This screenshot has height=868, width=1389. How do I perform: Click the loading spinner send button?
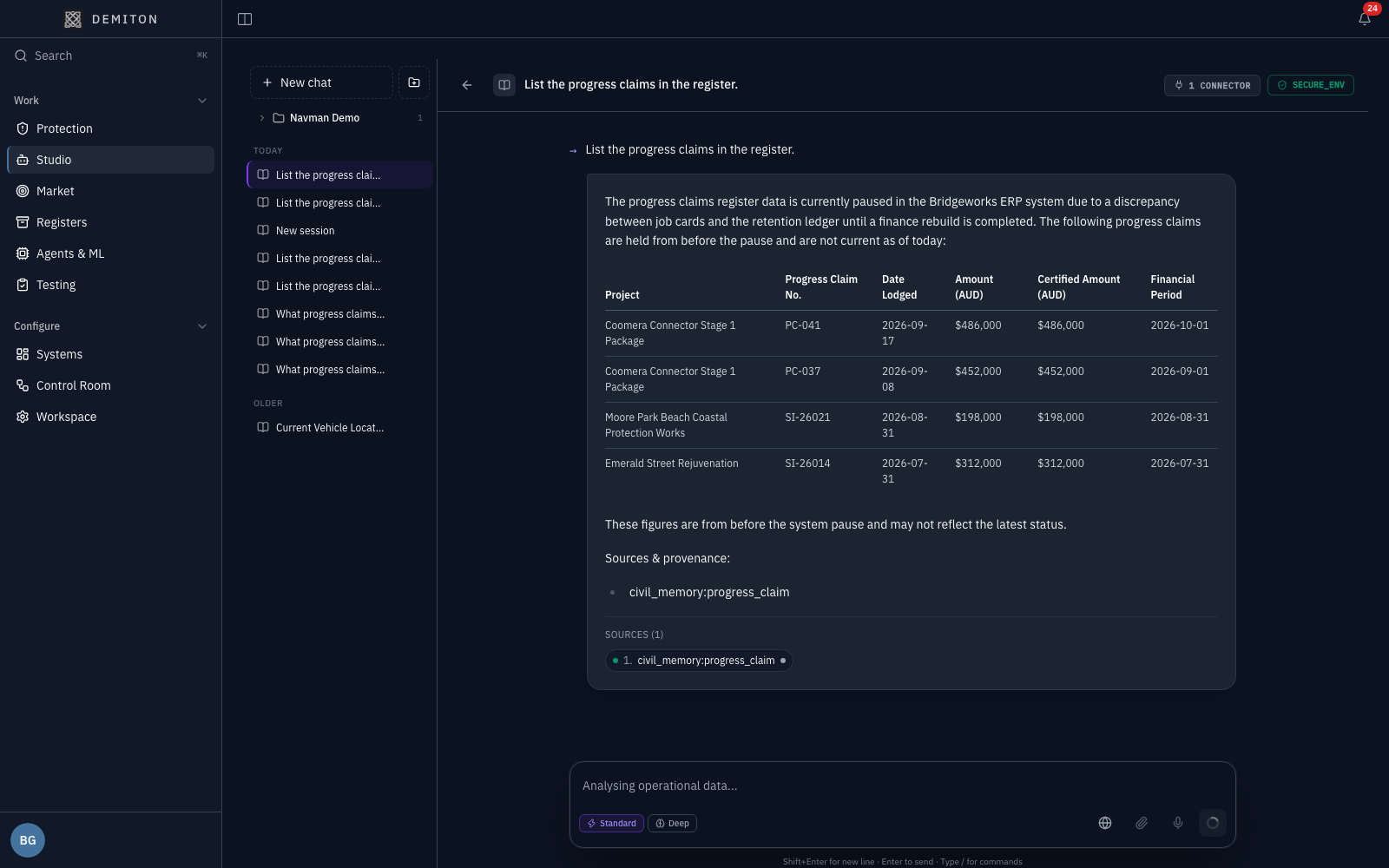pyautogui.click(x=1213, y=823)
